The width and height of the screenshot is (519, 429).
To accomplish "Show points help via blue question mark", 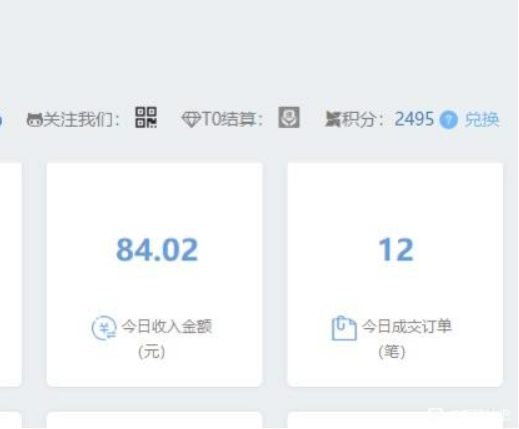I will pos(448,120).
